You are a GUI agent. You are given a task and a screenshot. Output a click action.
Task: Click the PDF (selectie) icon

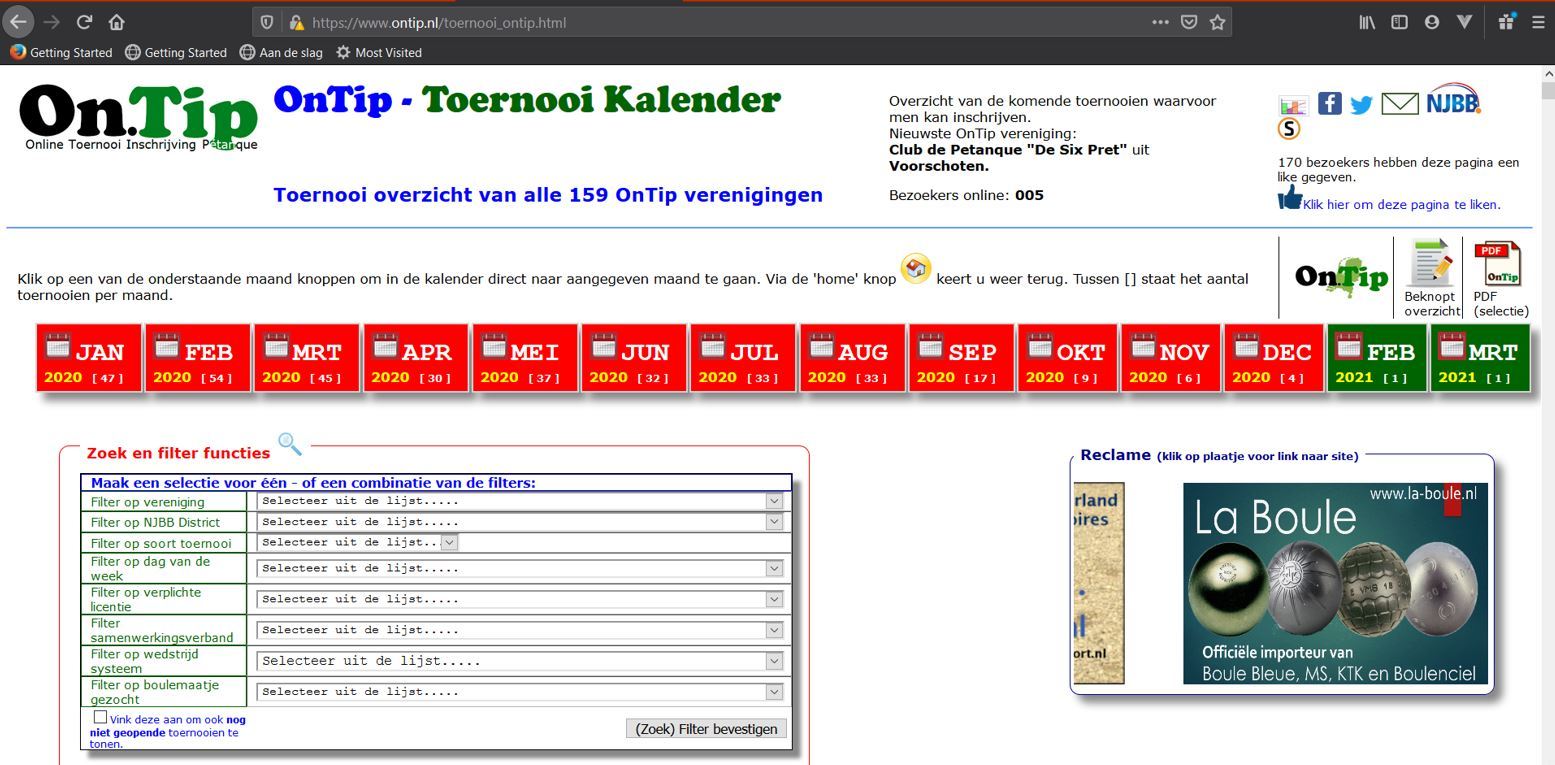[1500, 264]
